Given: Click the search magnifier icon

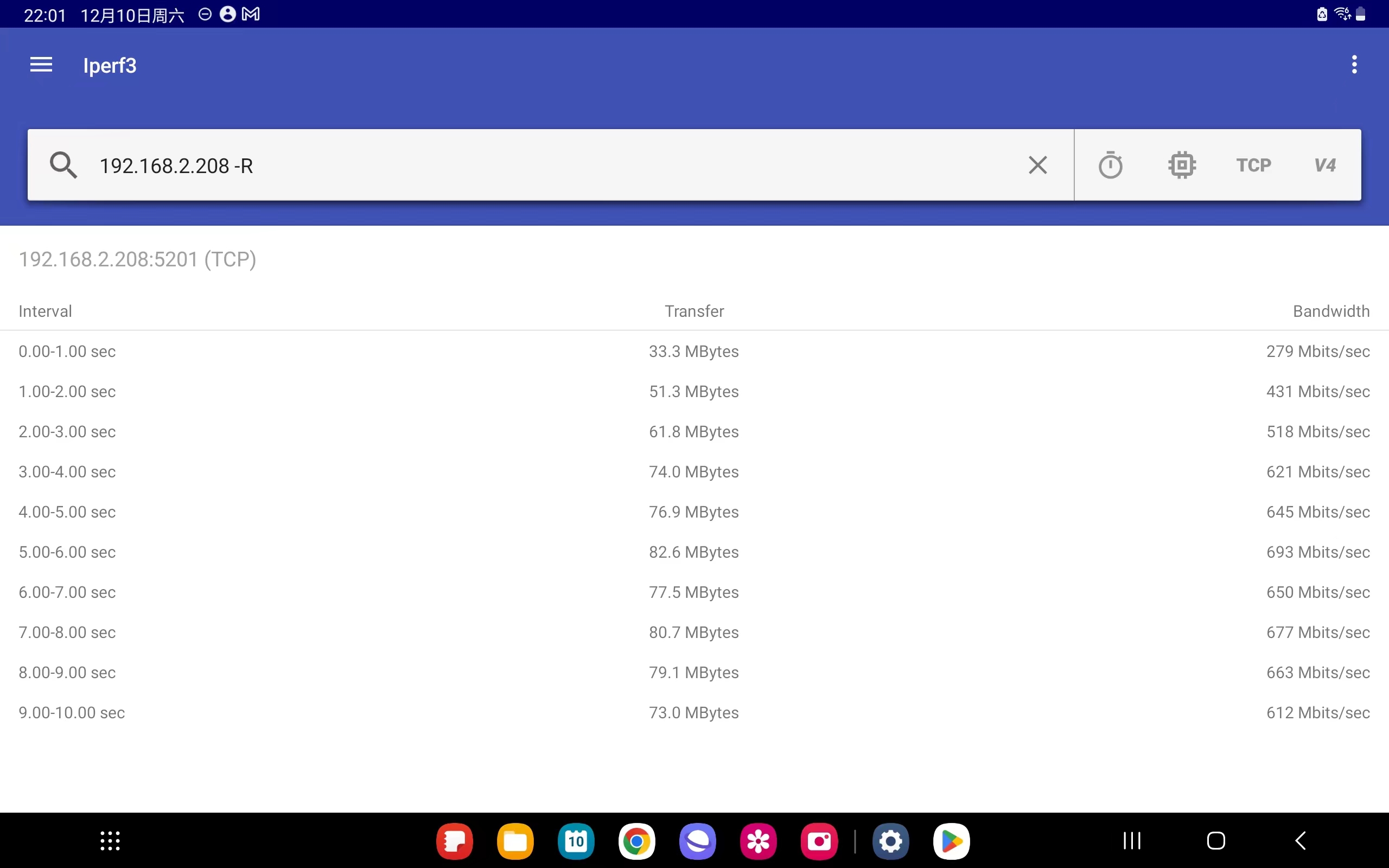Looking at the screenshot, I should (62, 165).
